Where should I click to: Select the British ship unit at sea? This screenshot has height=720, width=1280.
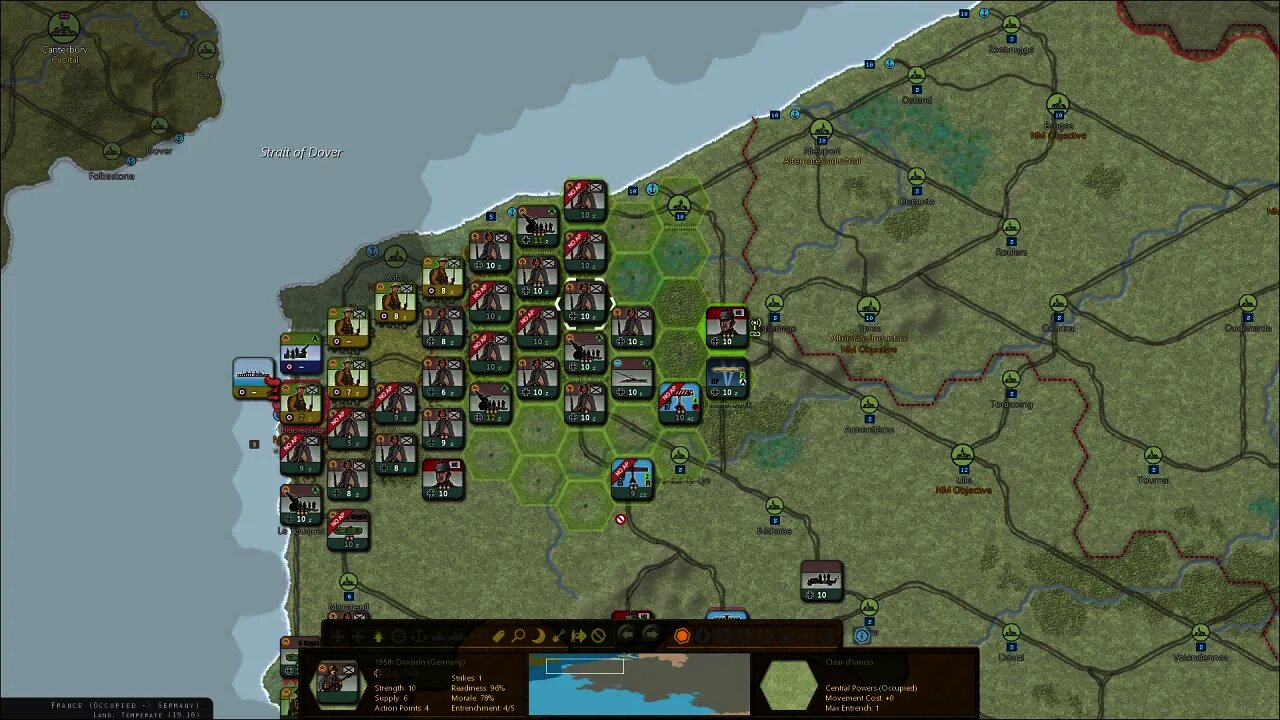(x=253, y=378)
